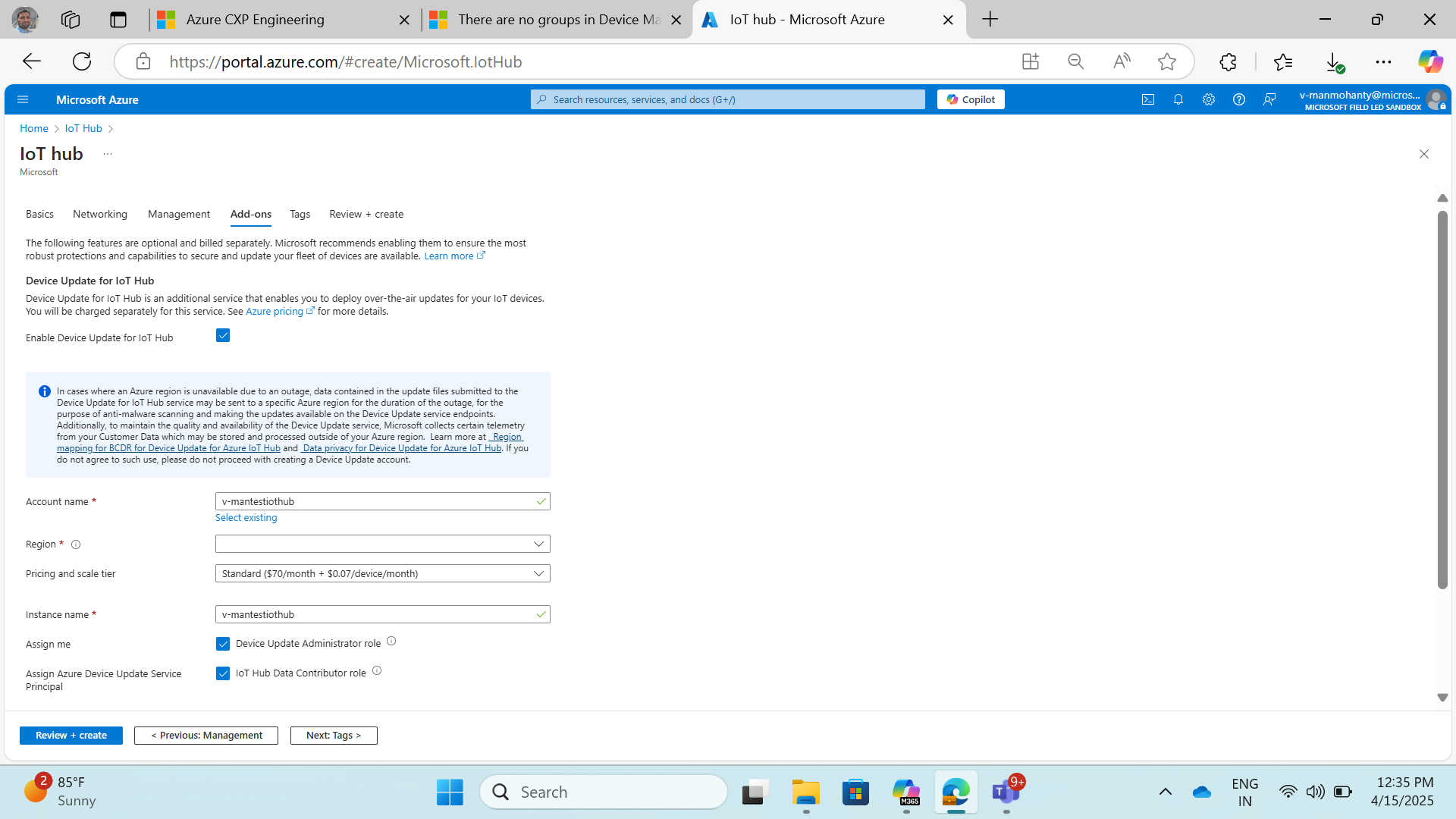Open Azure feedback icon
The height and width of the screenshot is (819, 1456).
1269,99
